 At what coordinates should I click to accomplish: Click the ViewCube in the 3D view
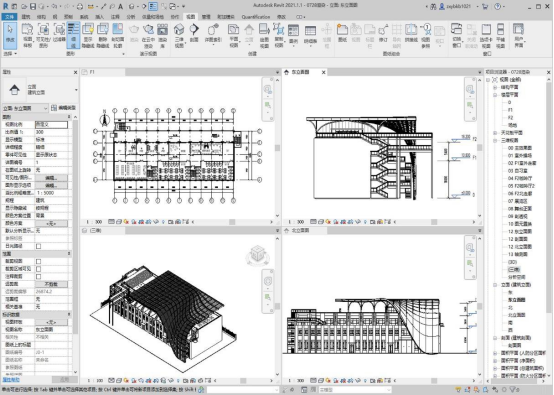click(257, 254)
